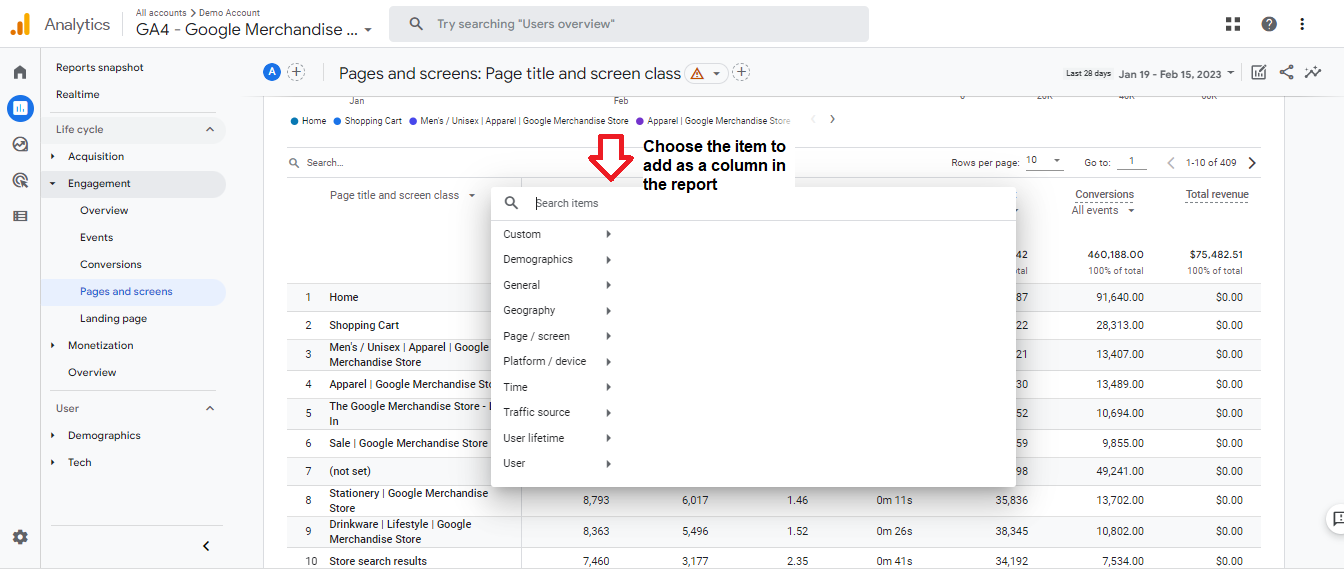Open the Reports icon in left rail
The height and width of the screenshot is (569, 1344).
(x=20, y=108)
